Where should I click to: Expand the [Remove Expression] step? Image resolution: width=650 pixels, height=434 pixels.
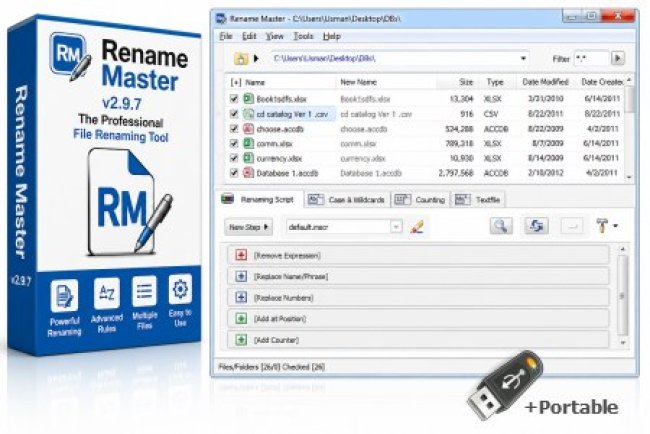tap(241, 255)
